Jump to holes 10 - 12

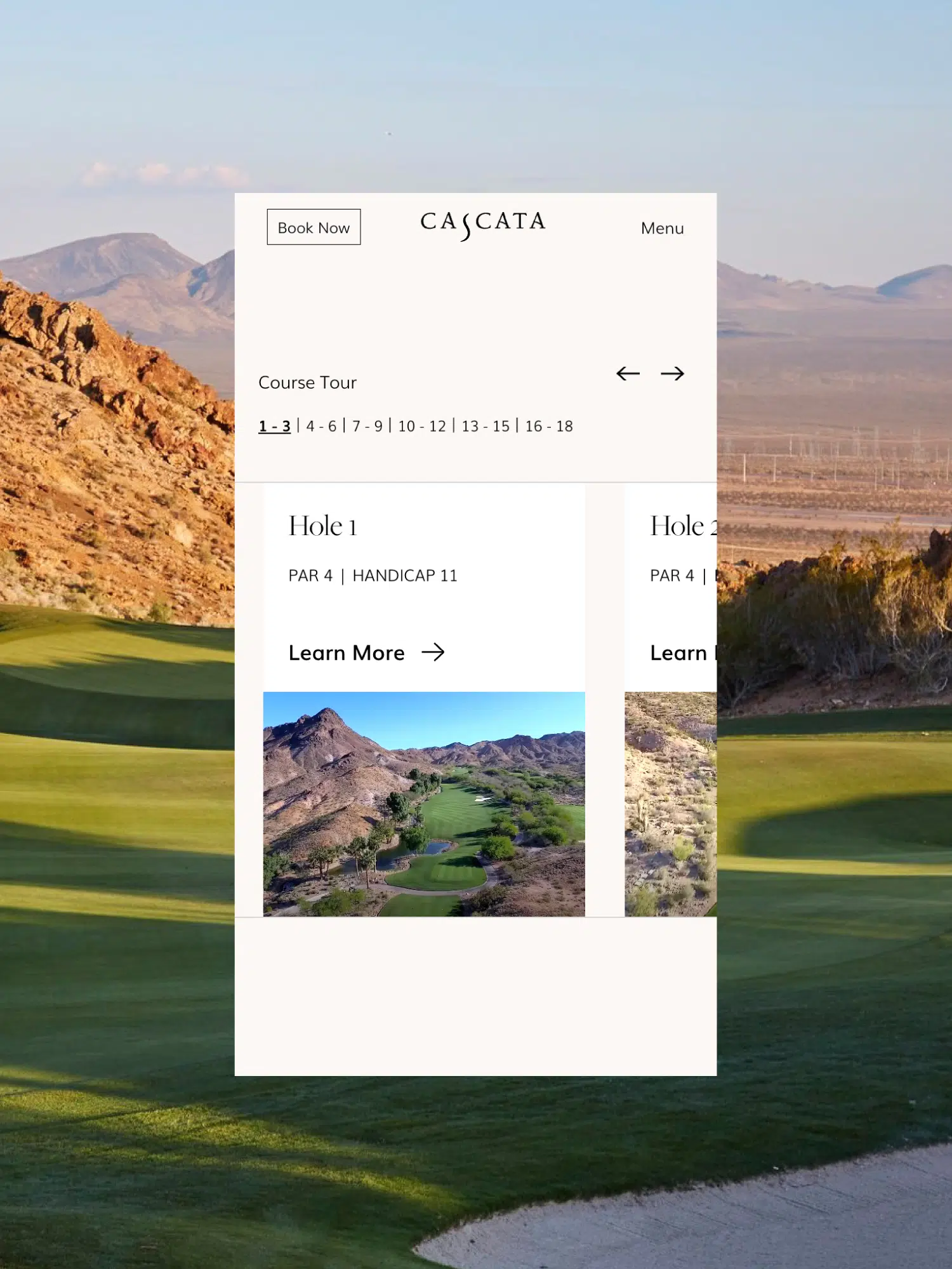click(422, 426)
